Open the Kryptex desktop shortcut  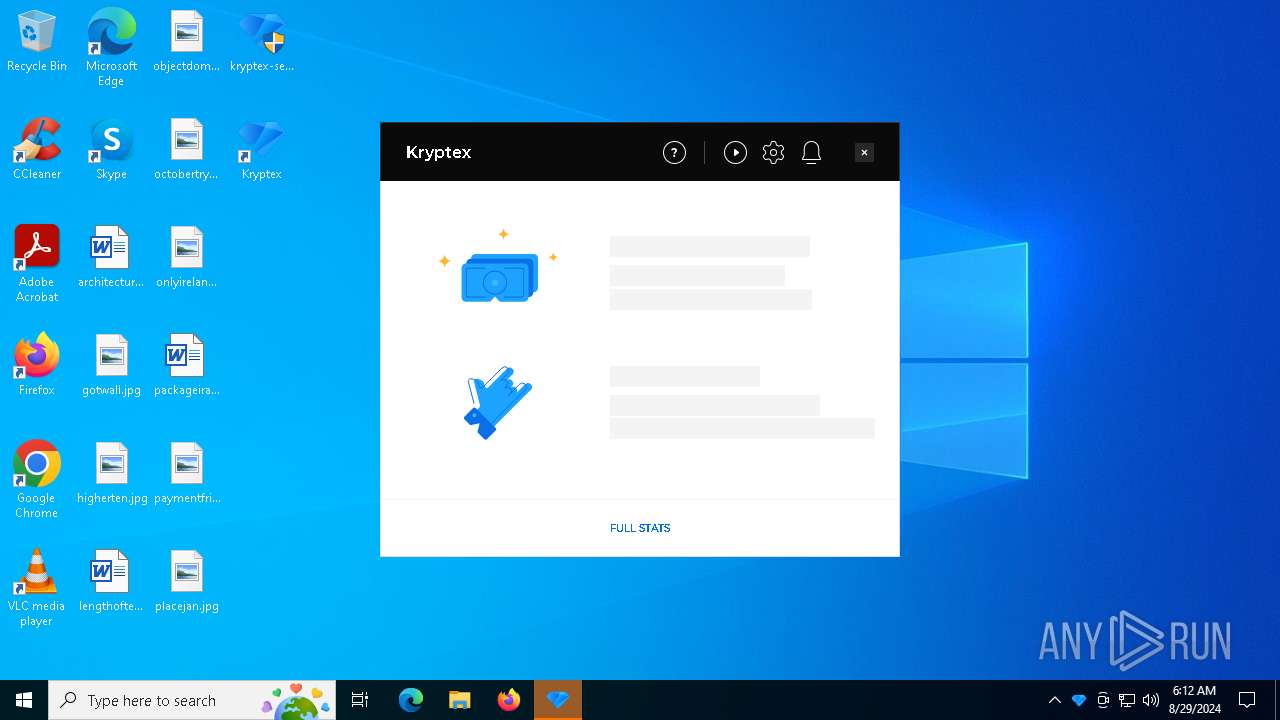(x=262, y=150)
